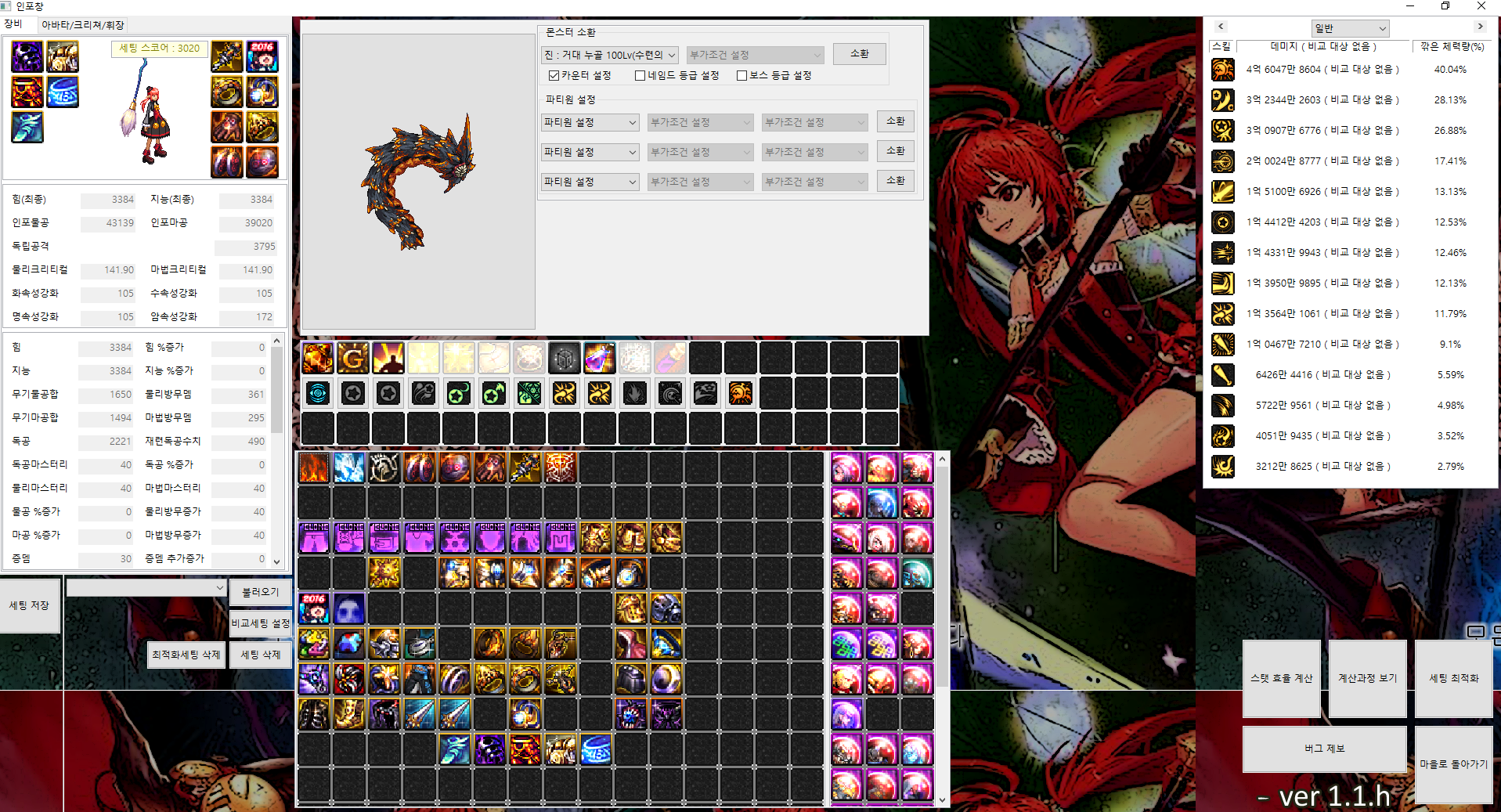The image size is (1501, 812).
Task: Toggle the 카운터 설정 checkbox
Action: coord(554,75)
